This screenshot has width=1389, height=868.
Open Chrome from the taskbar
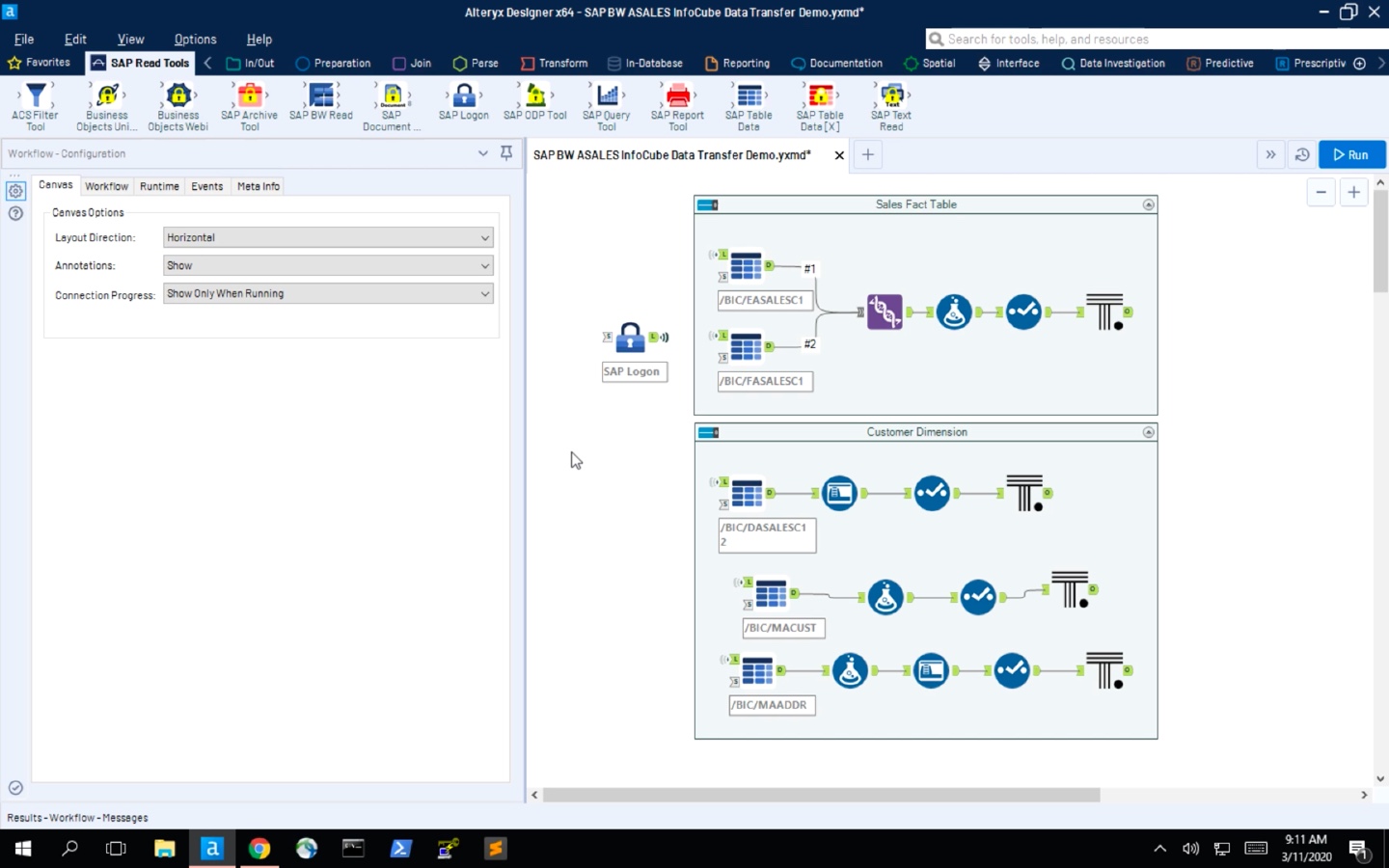point(259,849)
